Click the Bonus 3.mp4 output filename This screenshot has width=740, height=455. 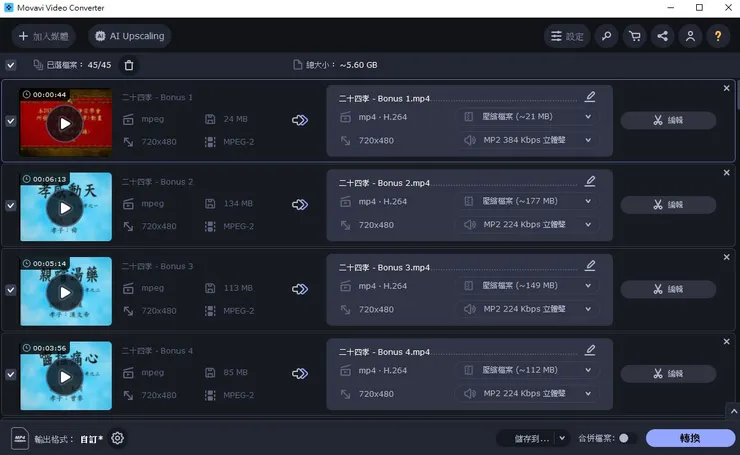[x=384, y=268]
